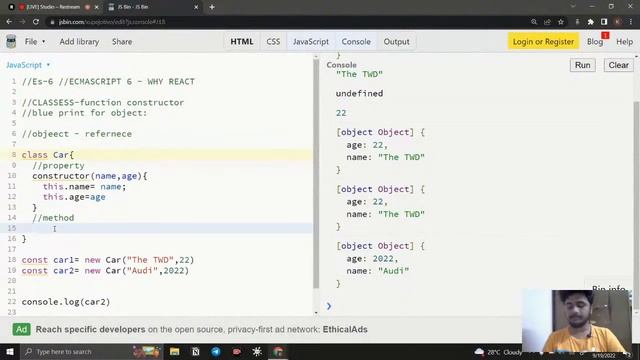Open a new browser tab

tap(212, 7)
